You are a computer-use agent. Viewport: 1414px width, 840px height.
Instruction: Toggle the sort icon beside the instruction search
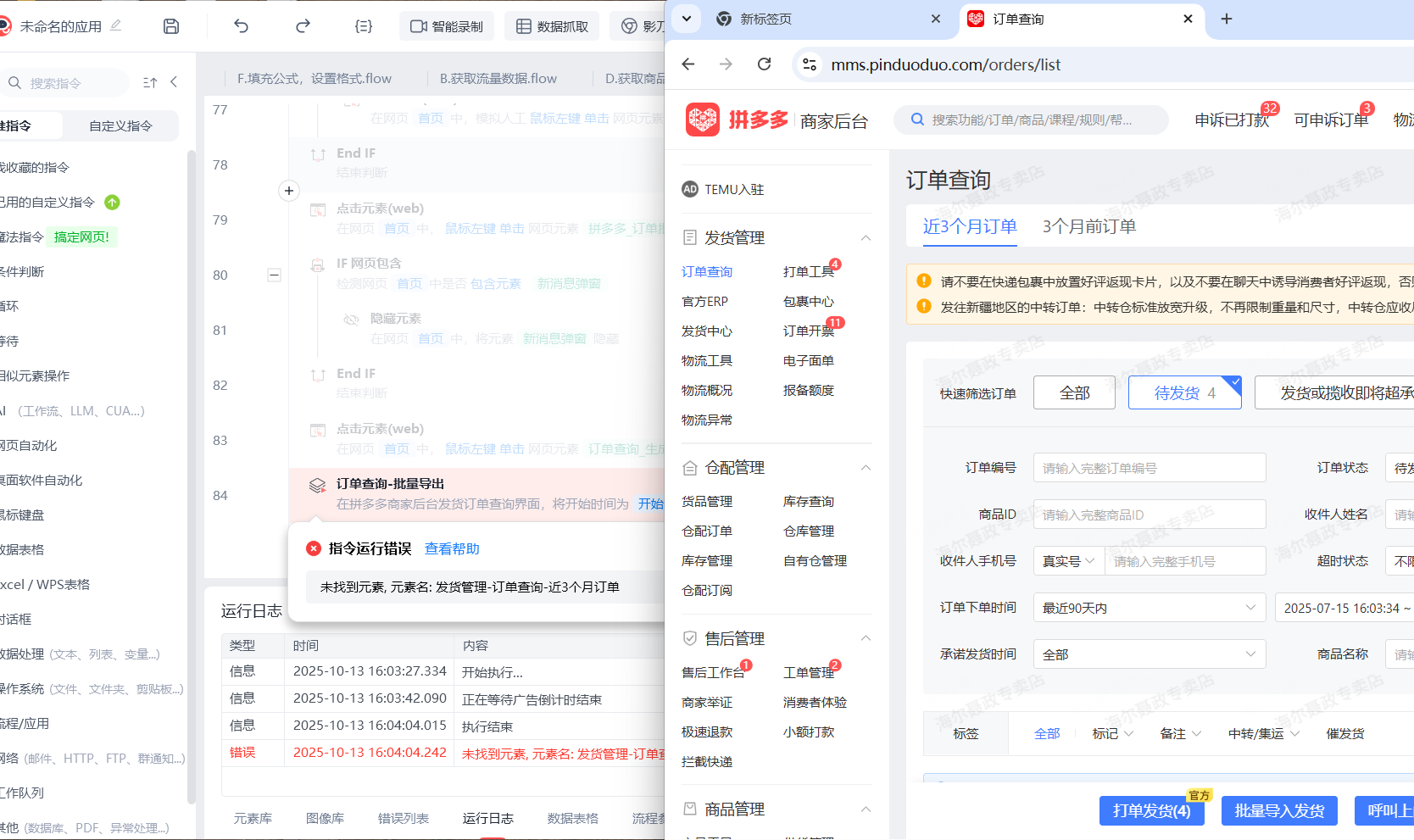(150, 82)
